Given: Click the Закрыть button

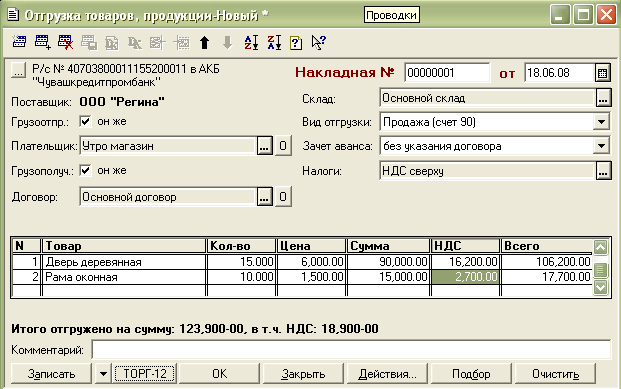Looking at the screenshot, I should click(x=303, y=374).
